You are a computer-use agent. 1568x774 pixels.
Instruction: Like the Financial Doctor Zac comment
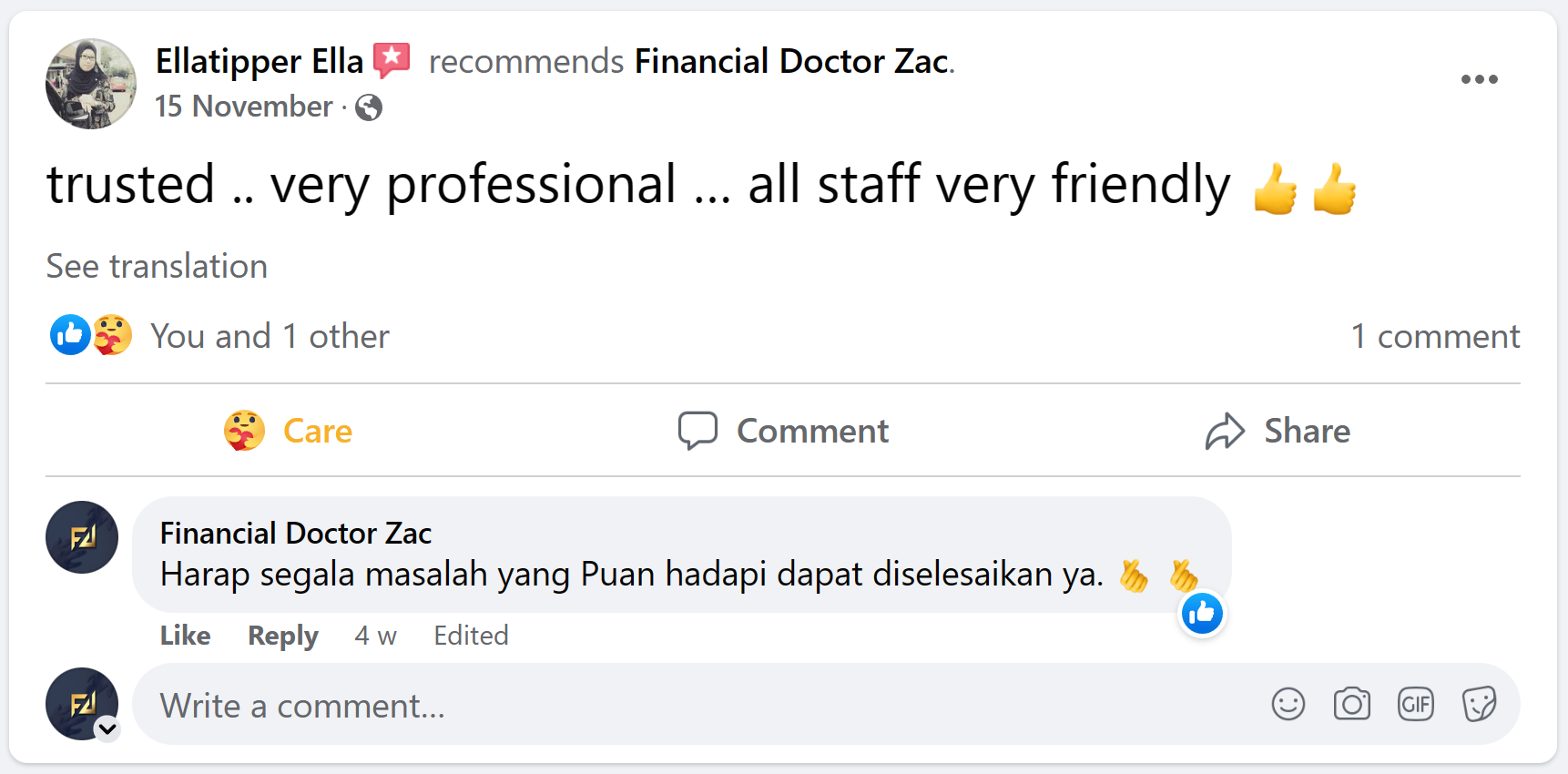click(185, 636)
